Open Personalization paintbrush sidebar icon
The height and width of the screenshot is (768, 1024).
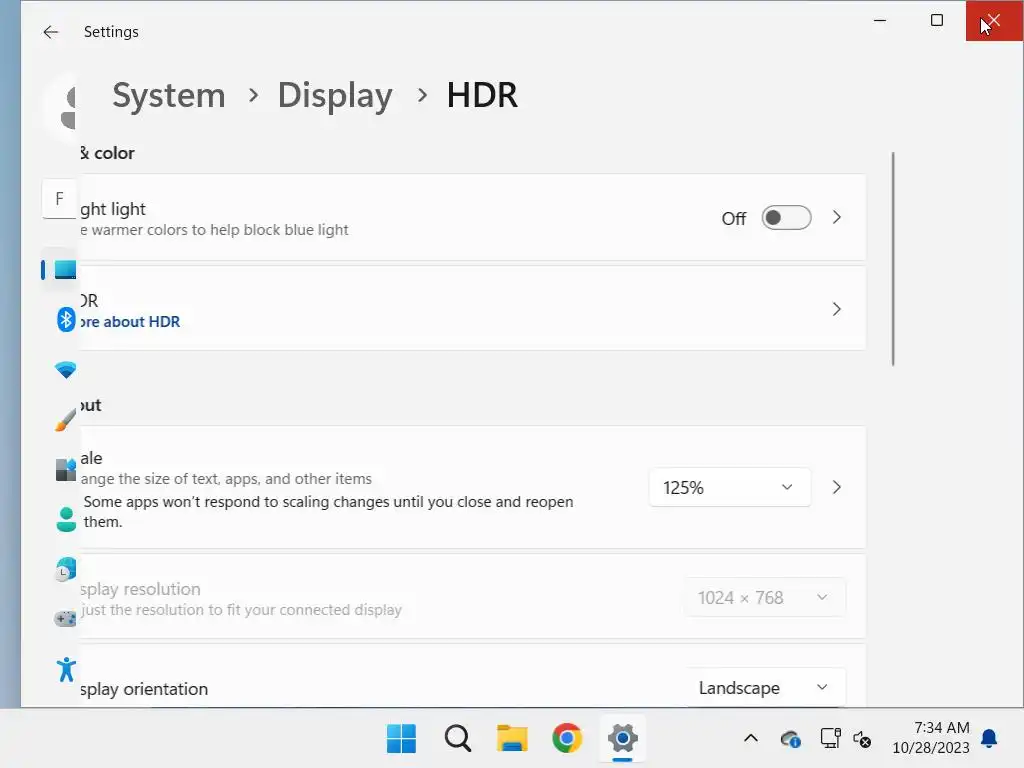[65, 419]
